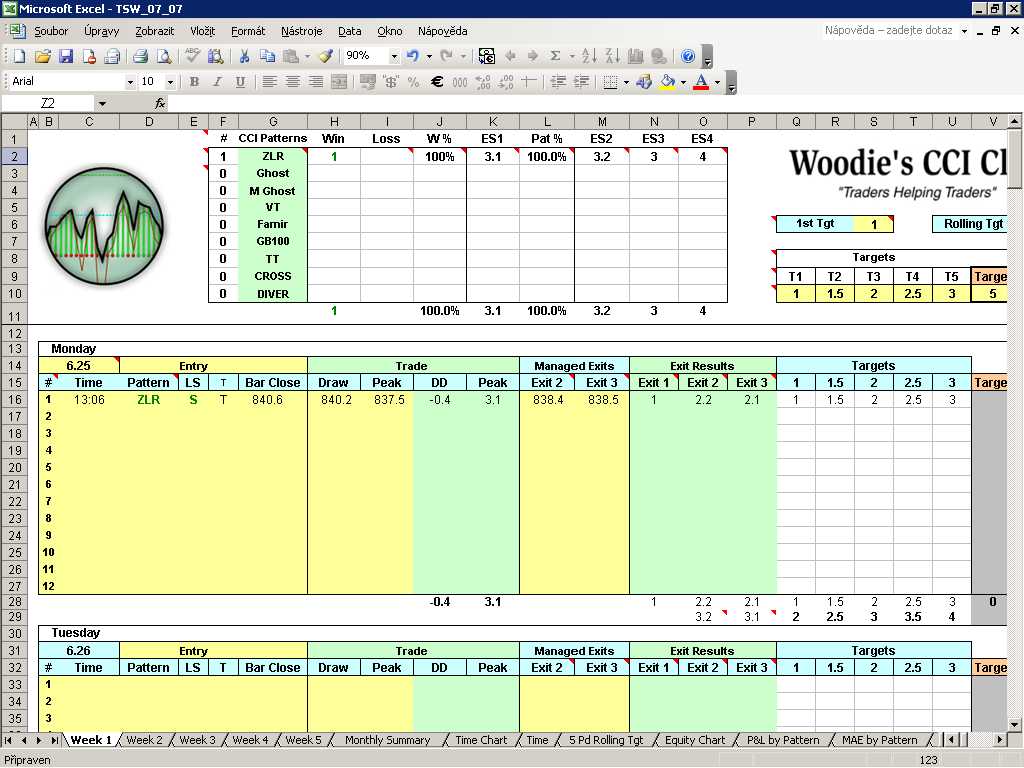Merge and center the cells
Image resolution: width=1024 pixels, height=768 pixels.
339,82
